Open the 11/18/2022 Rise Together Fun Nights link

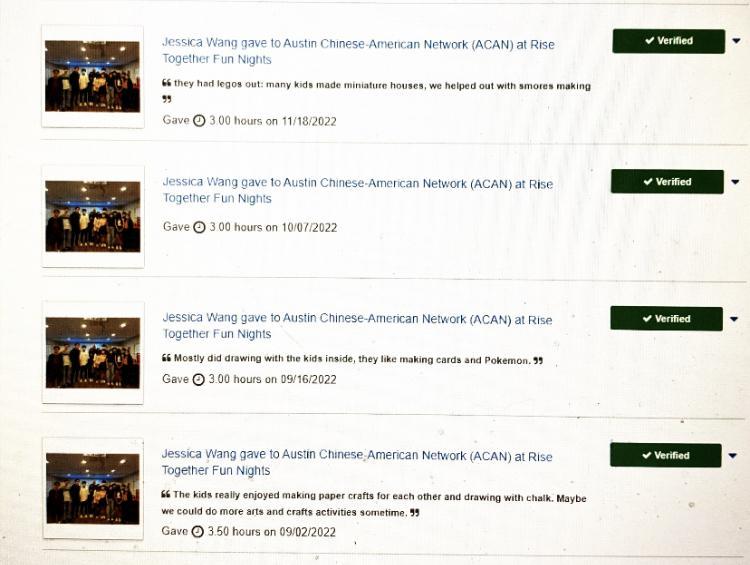point(358,51)
